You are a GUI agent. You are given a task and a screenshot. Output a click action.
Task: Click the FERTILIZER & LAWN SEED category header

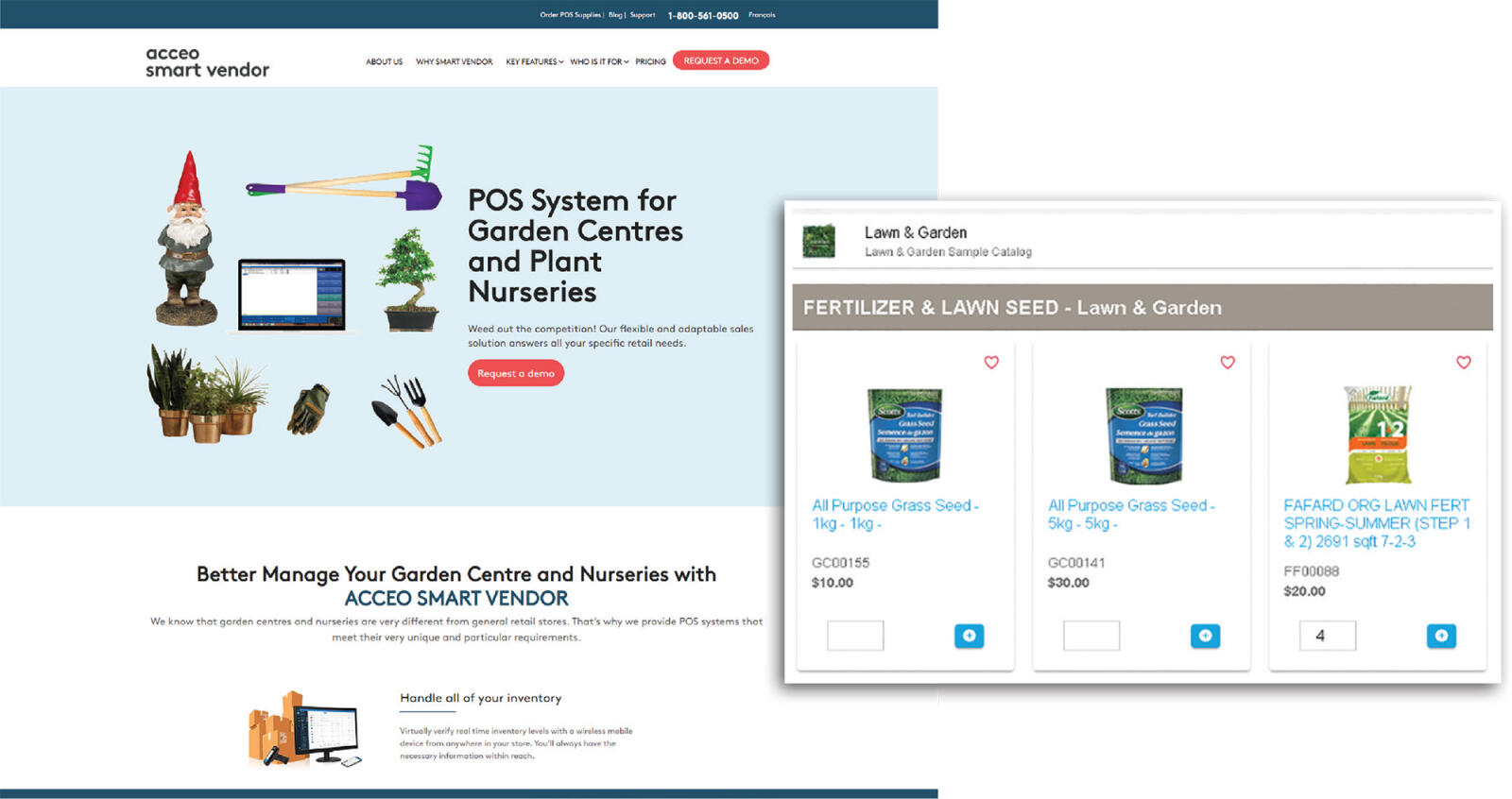(1143, 307)
